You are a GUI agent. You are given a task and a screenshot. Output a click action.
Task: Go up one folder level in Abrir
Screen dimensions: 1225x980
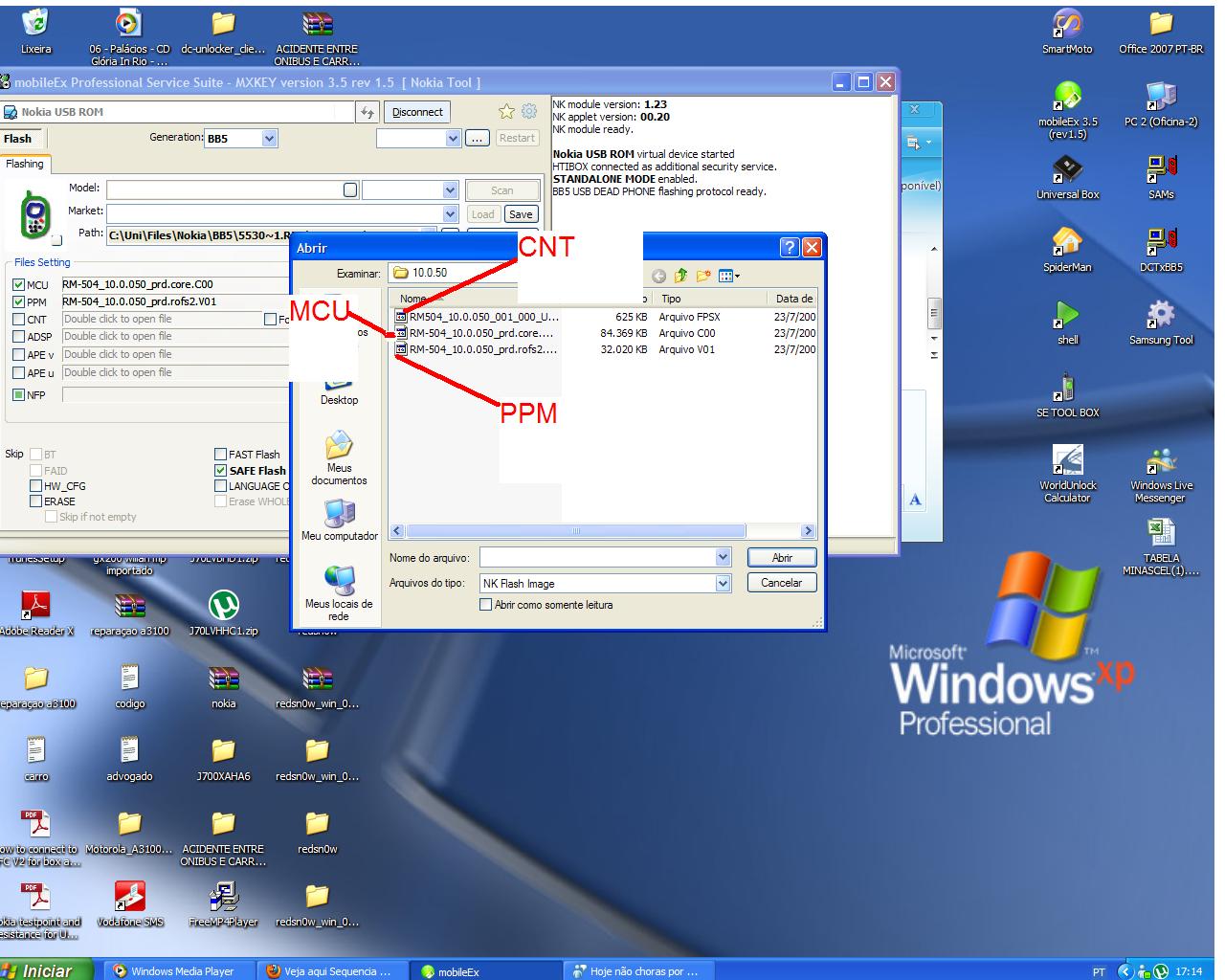[680, 276]
